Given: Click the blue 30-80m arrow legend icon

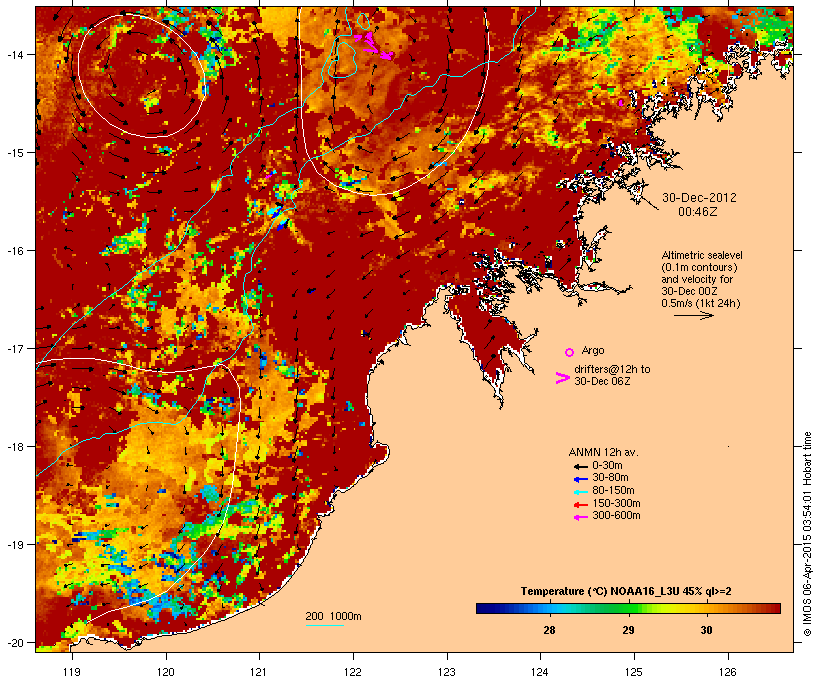Looking at the screenshot, I should pos(581,479).
